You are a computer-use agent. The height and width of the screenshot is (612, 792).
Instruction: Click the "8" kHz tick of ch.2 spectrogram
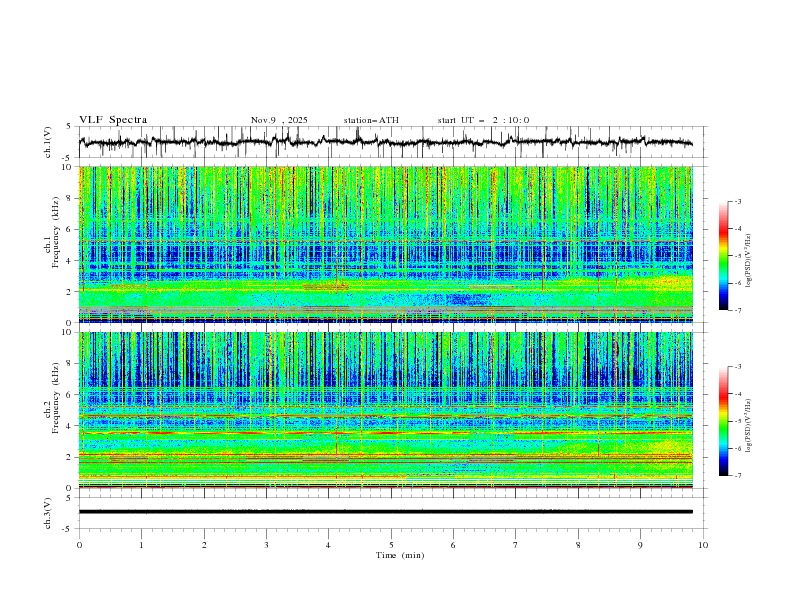pos(70,364)
